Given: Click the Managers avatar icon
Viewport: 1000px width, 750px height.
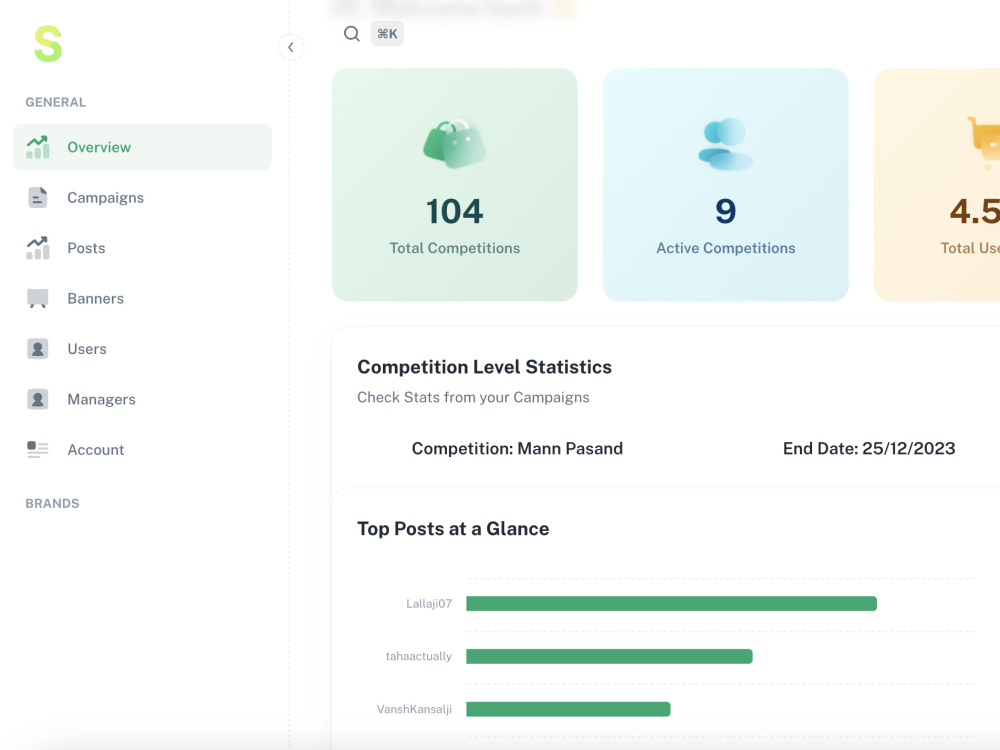Looking at the screenshot, I should click(38, 399).
